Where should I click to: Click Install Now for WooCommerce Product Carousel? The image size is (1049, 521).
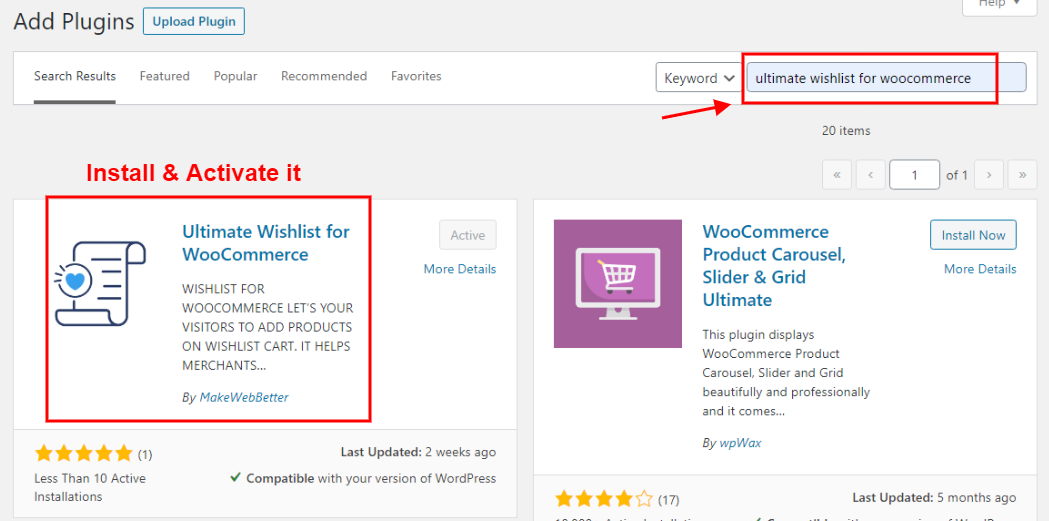(973, 235)
